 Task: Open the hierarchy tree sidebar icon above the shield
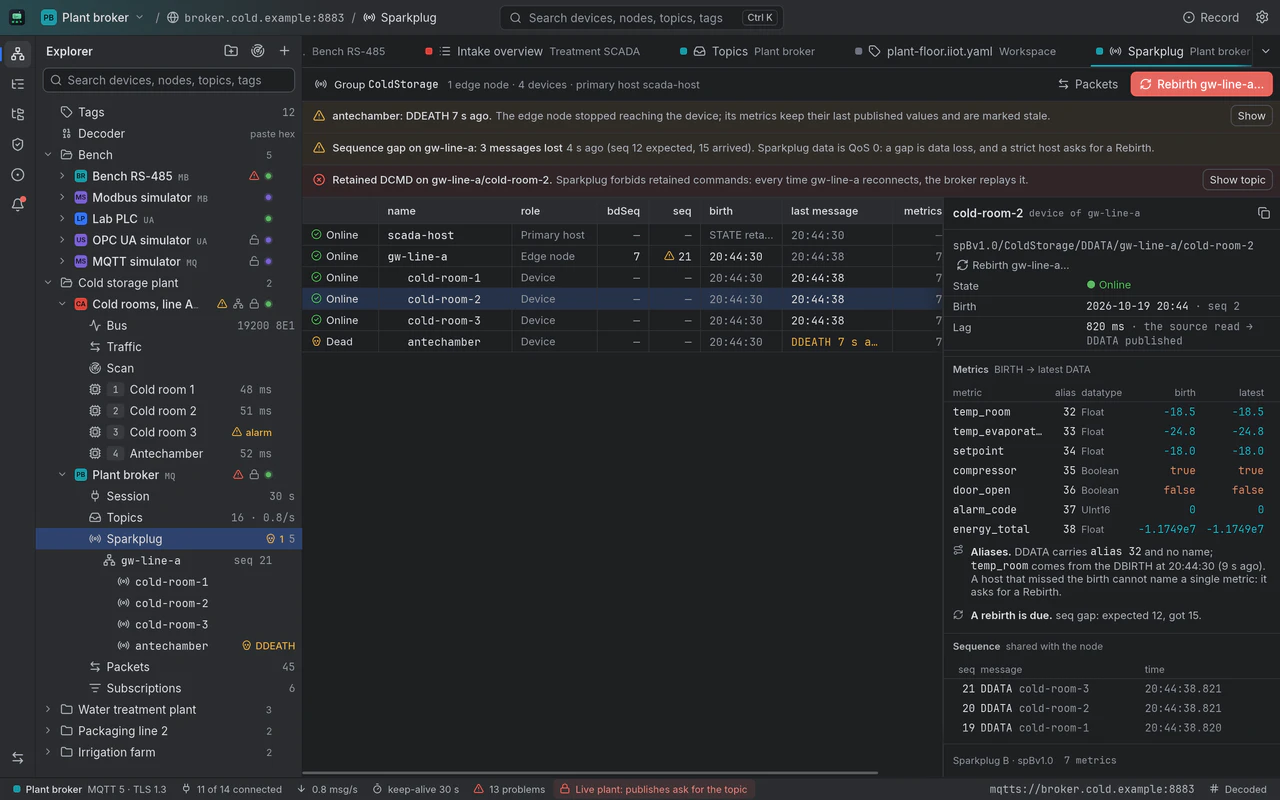point(18,114)
